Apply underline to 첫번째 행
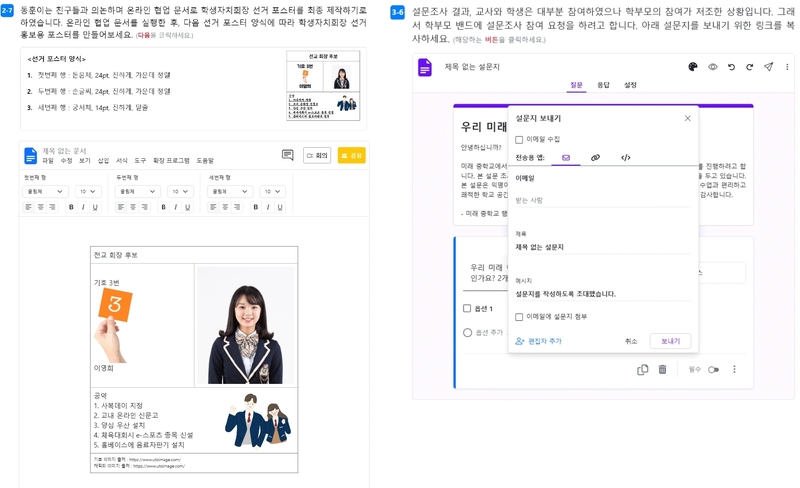Image resolution: width=800 pixels, height=488 pixels. tap(95, 207)
